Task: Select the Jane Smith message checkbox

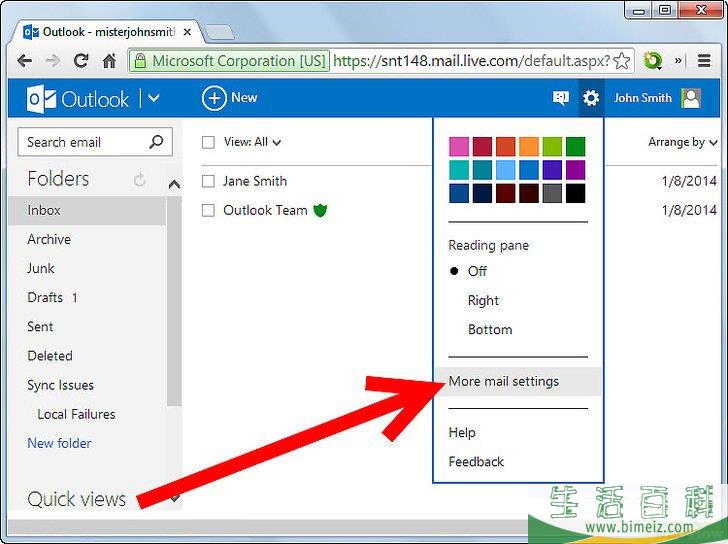Action: pyautogui.click(x=208, y=181)
